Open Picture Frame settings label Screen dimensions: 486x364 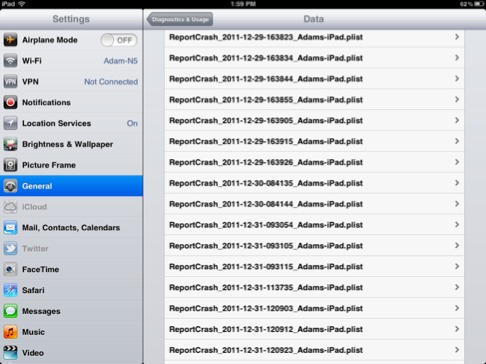click(49, 165)
